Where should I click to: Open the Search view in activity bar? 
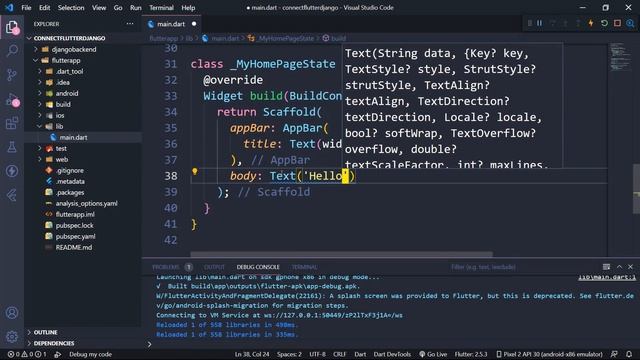[x=12, y=51]
